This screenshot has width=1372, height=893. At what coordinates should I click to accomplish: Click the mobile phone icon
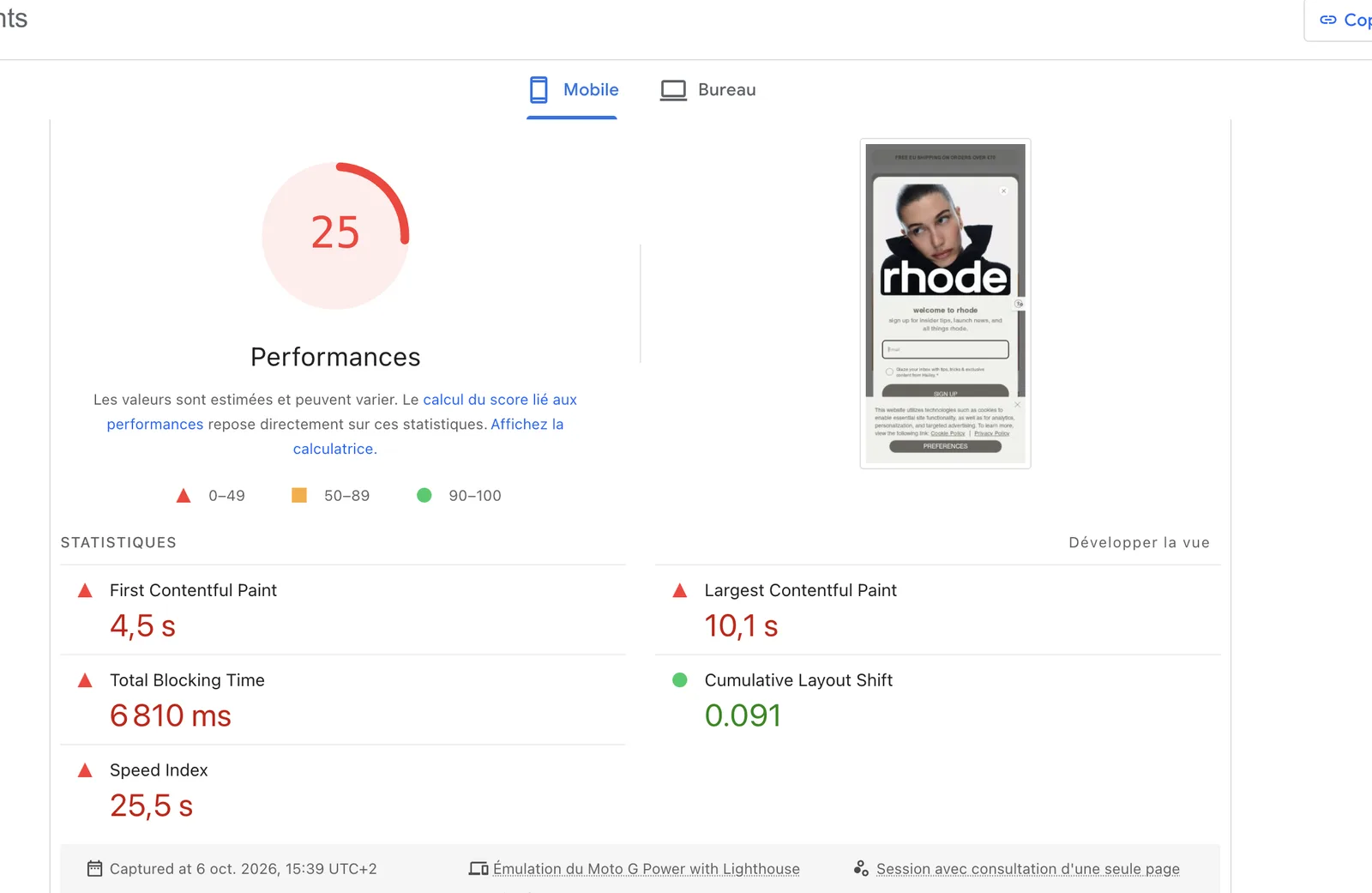click(539, 90)
